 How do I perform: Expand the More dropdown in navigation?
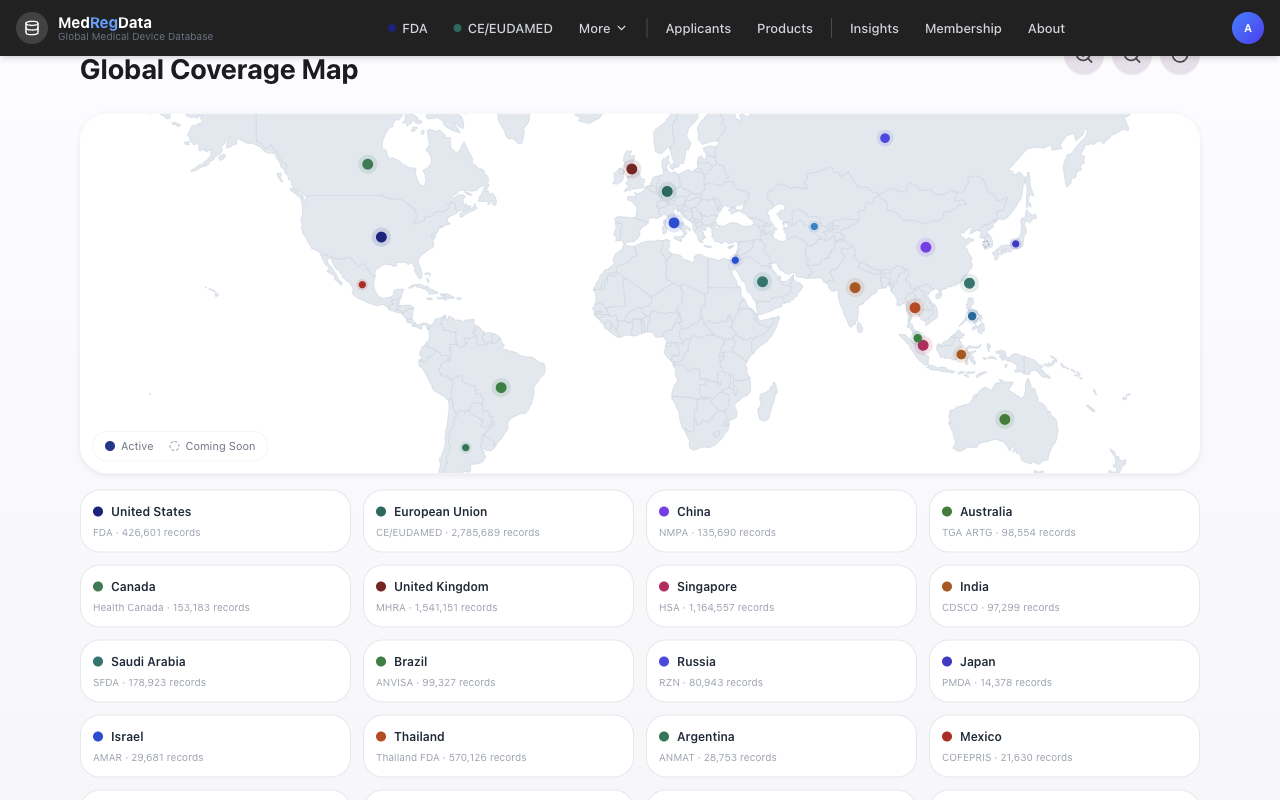coord(603,28)
